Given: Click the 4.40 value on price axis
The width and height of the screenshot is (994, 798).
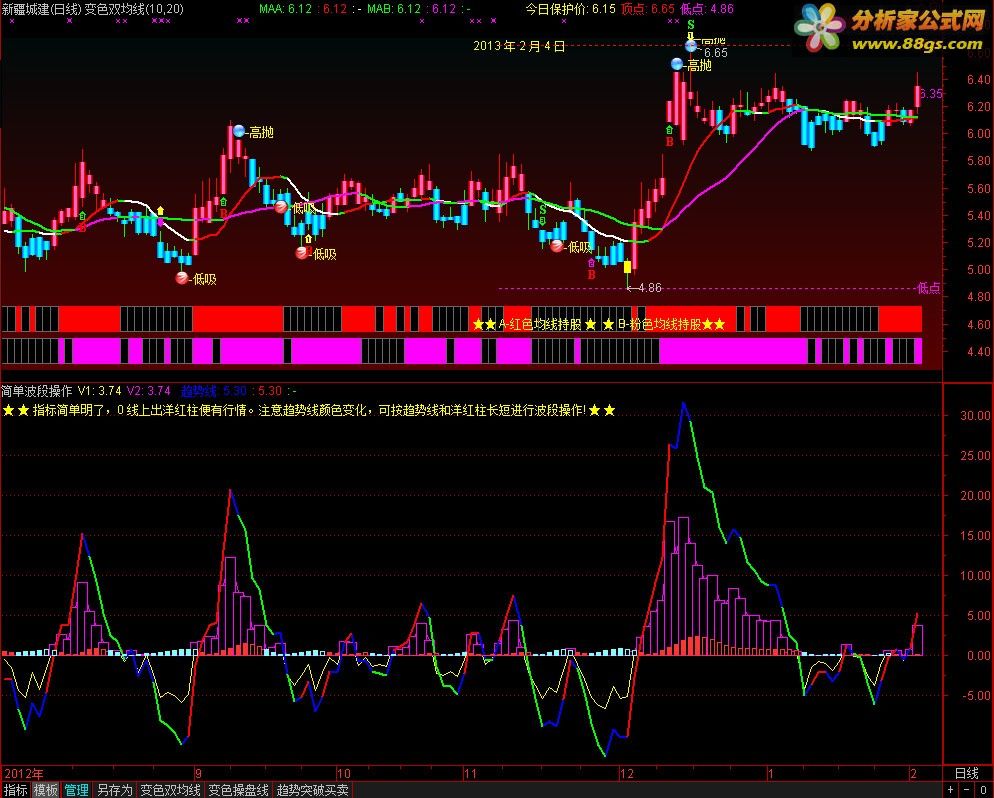Looking at the screenshot, I should [x=979, y=352].
